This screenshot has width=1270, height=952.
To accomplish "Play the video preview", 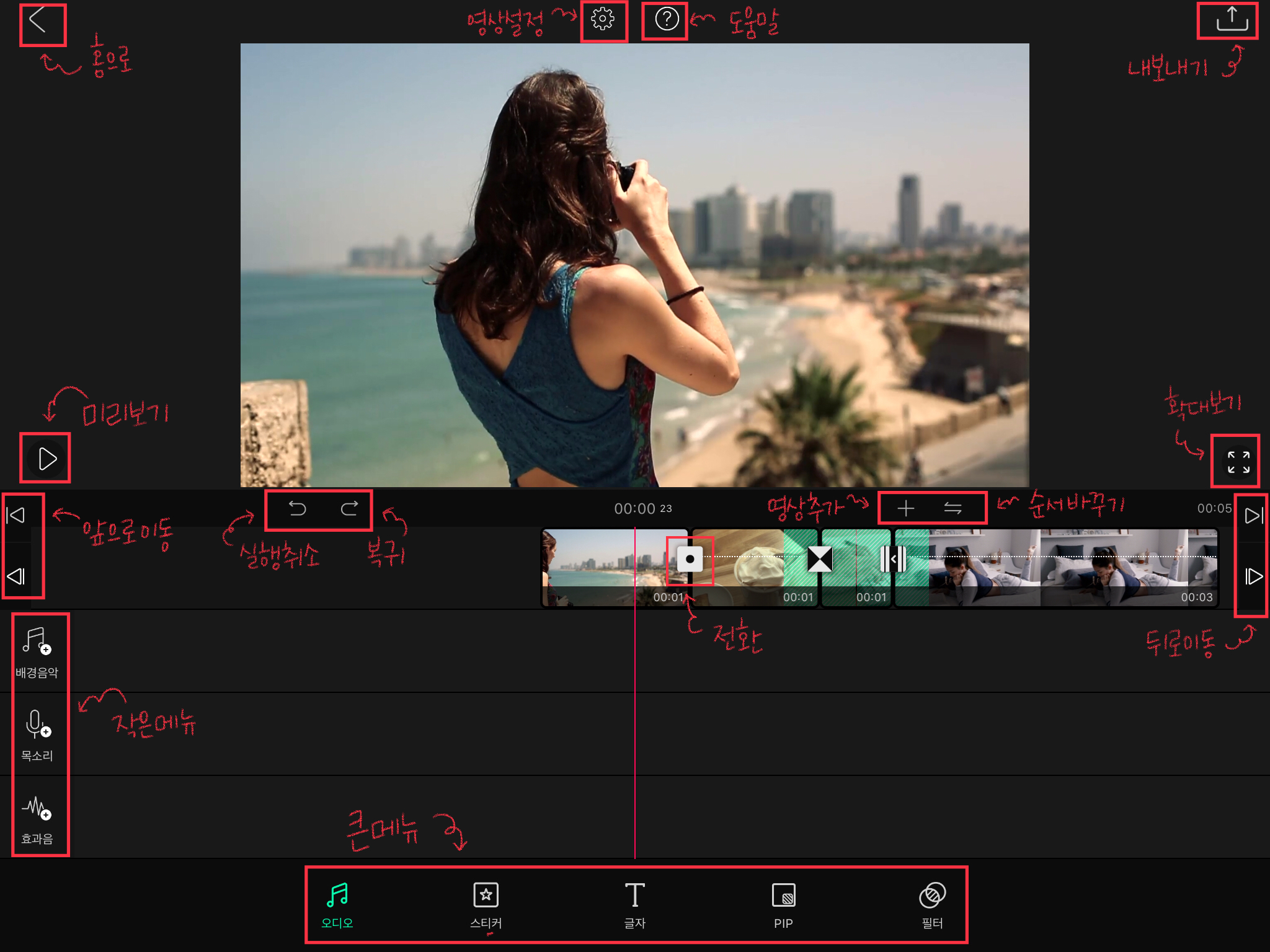I will point(47,459).
